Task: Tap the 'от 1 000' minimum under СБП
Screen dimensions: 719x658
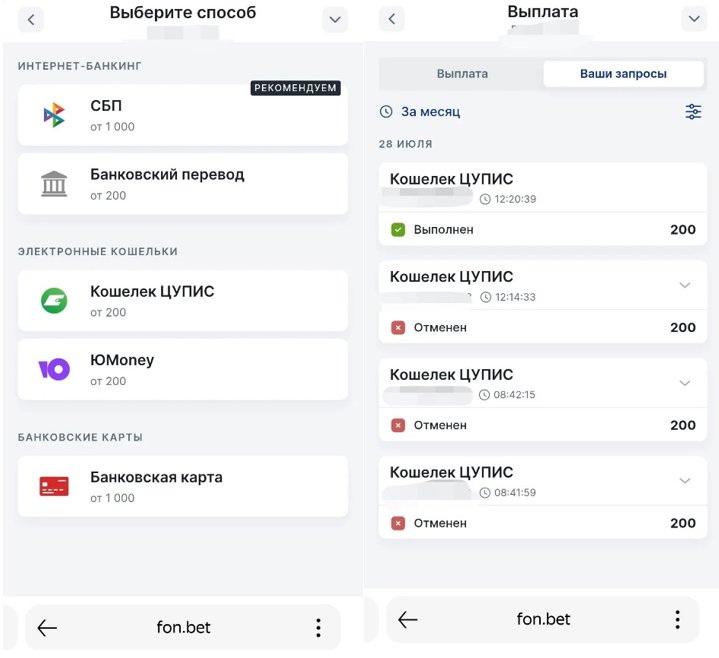Action: pyautogui.click(x=112, y=127)
